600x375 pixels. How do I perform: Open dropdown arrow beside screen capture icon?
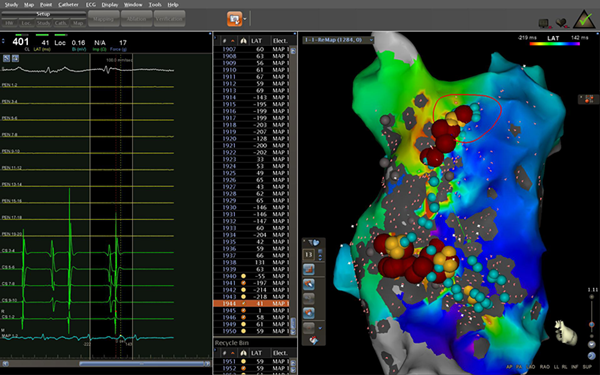[x=245, y=19]
